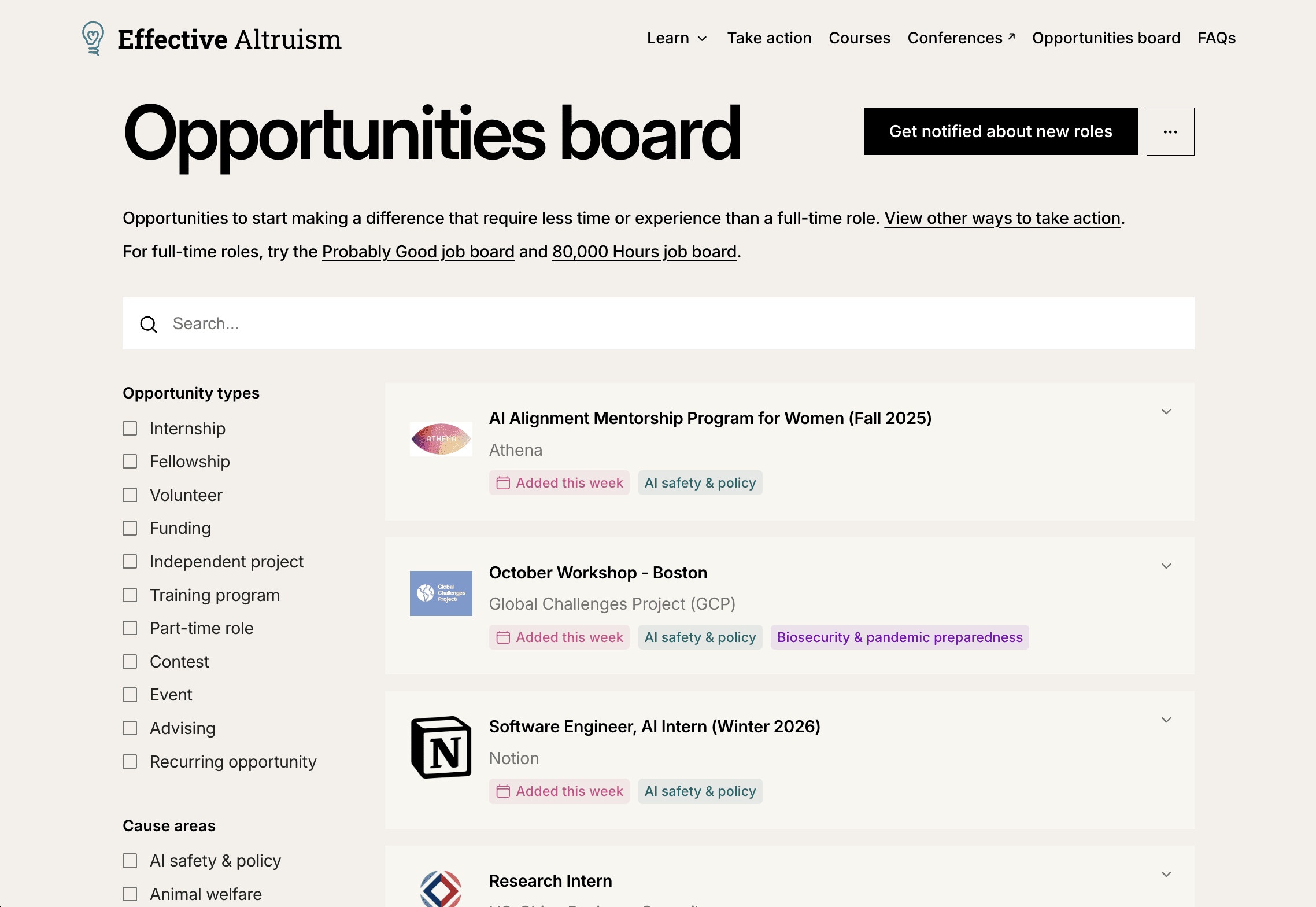Viewport: 1316px width, 907px height.
Task: Click the magnifying glass search icon
Action: click(149, 324)
